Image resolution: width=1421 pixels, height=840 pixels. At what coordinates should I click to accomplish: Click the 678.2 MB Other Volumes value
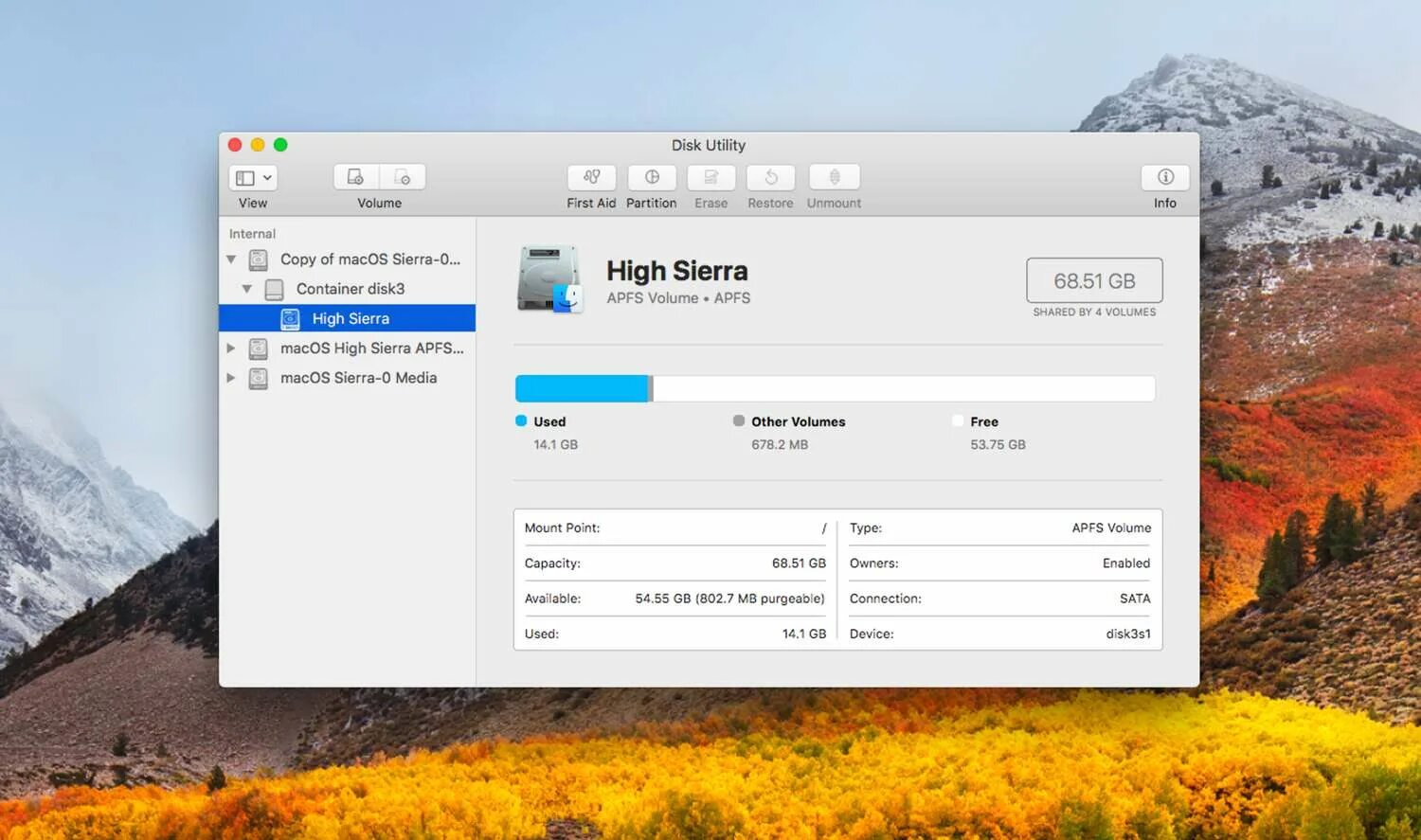780,444
